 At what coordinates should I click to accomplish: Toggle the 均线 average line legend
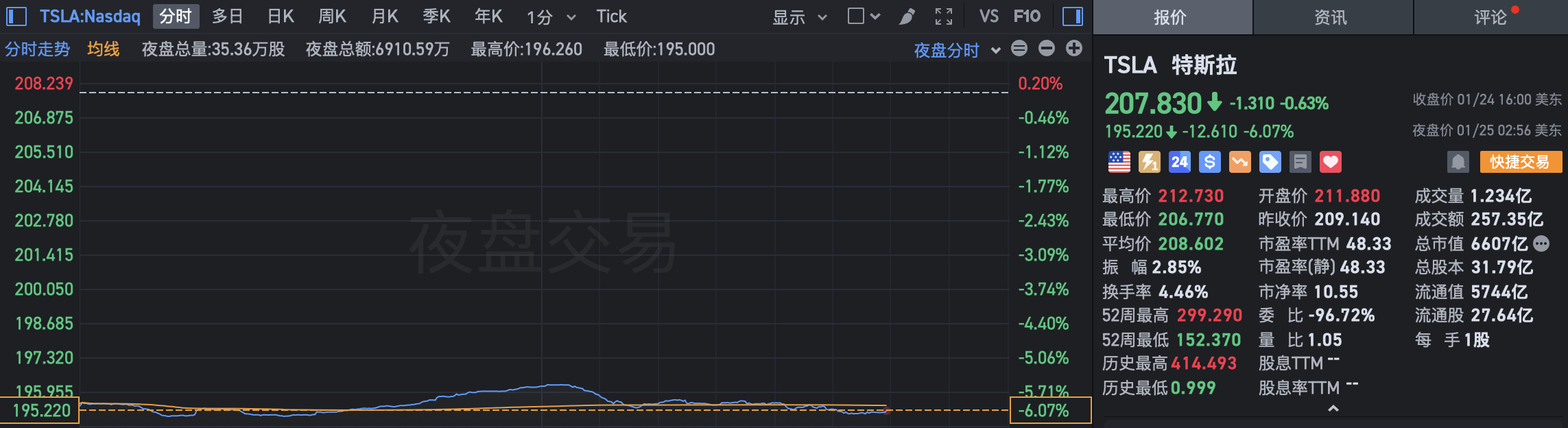pyautogui.click(x=104, y=49)
